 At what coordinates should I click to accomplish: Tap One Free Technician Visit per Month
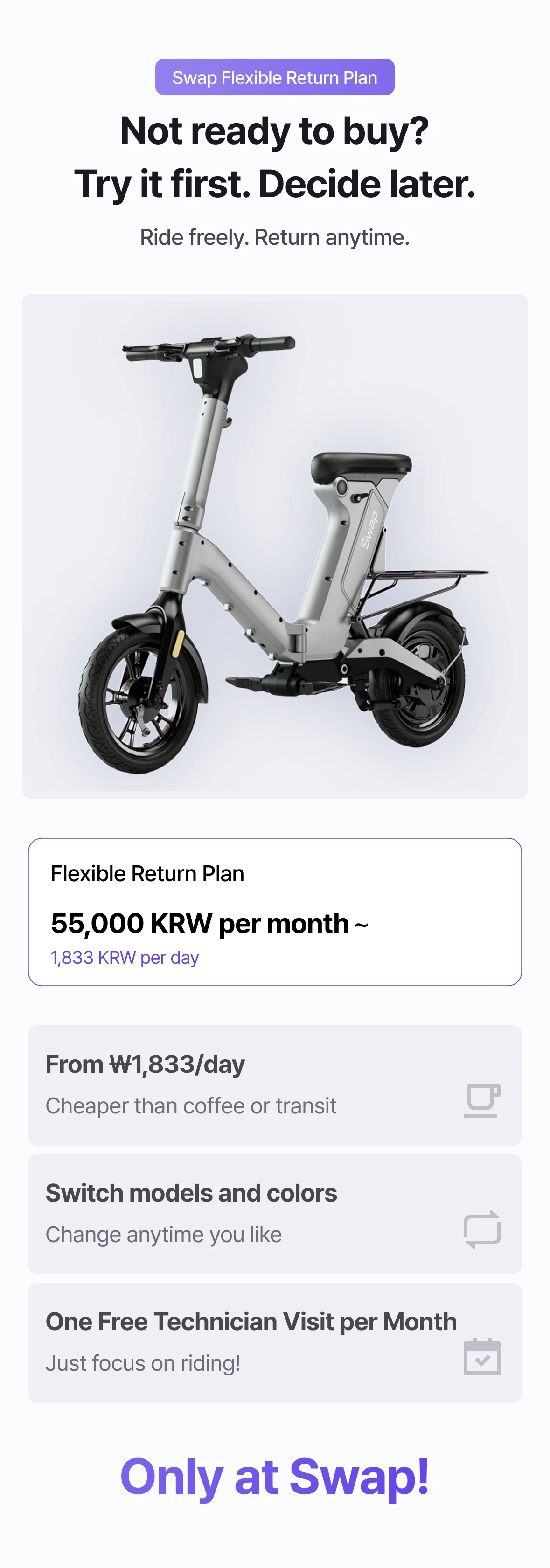251,1321
